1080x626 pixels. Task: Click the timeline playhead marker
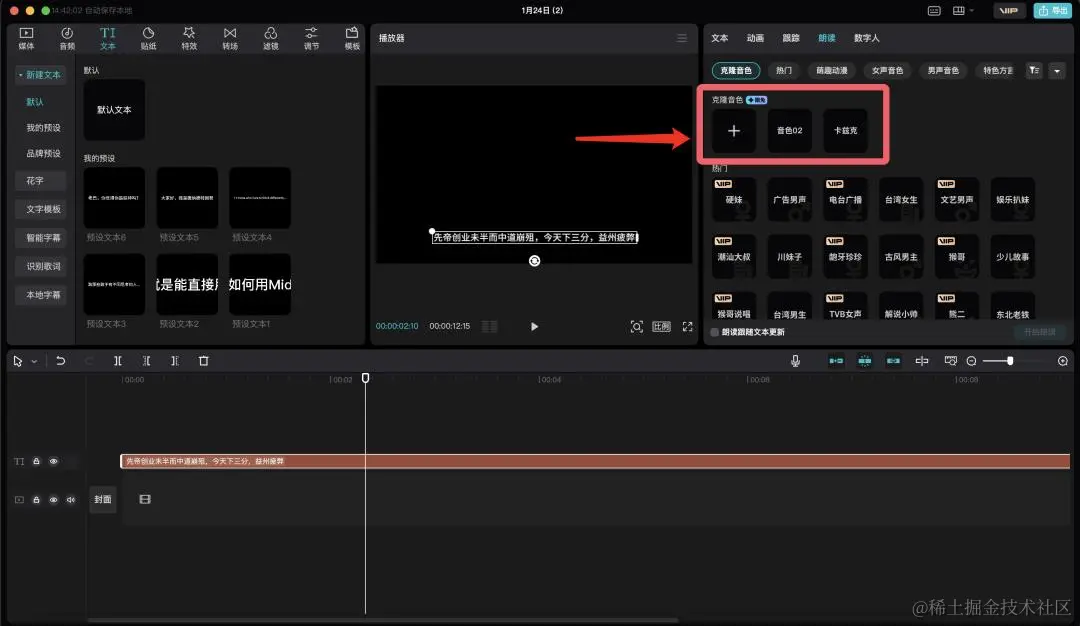[x=366, y=378]
